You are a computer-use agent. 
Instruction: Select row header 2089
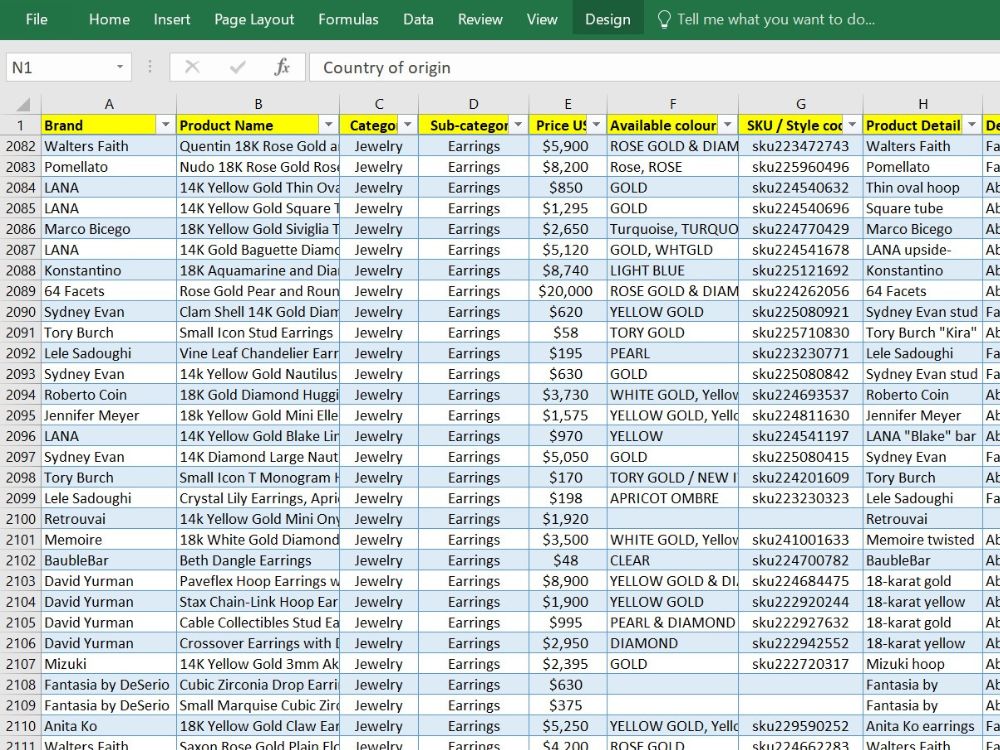20,291
